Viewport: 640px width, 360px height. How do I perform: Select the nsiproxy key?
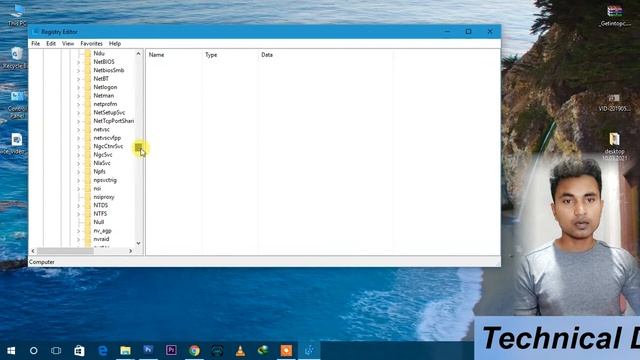(104, 197)
